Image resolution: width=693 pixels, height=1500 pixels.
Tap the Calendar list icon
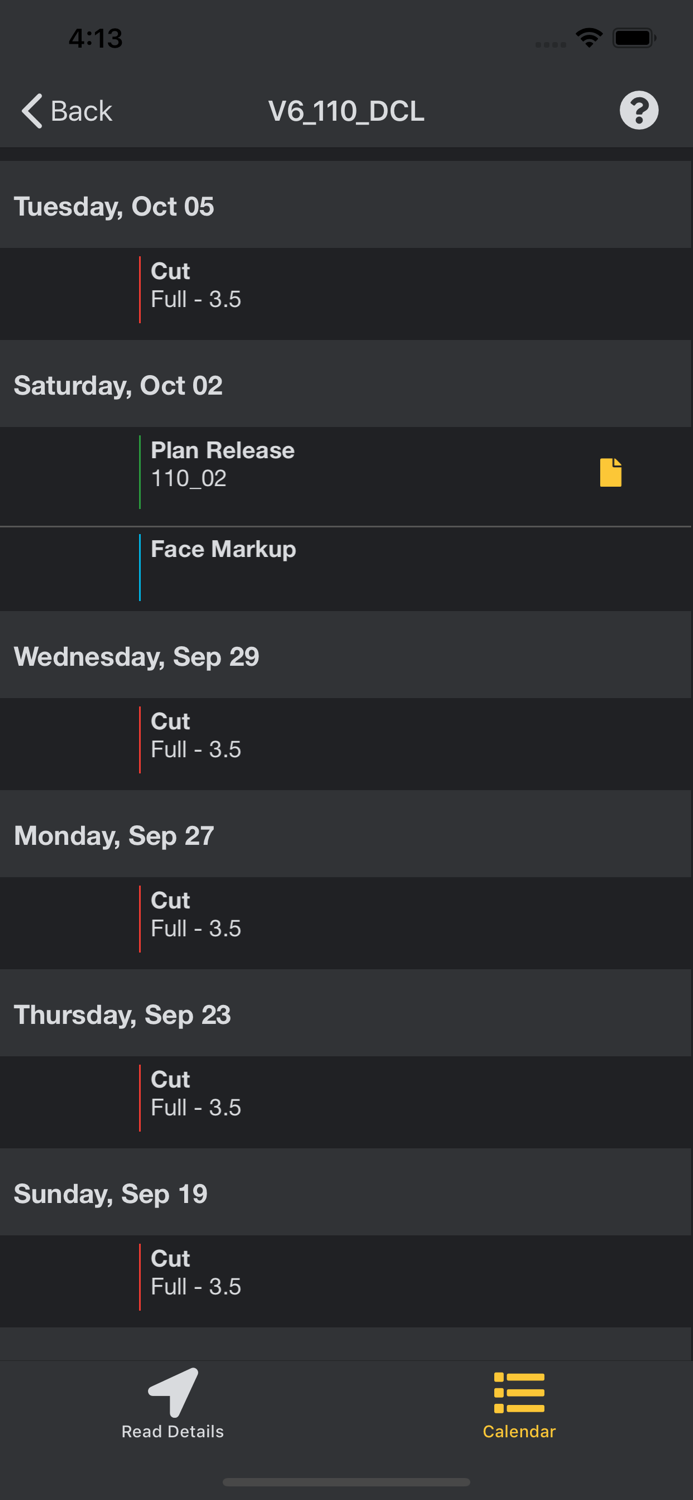pyautogui.click(x=519, y=1392)
